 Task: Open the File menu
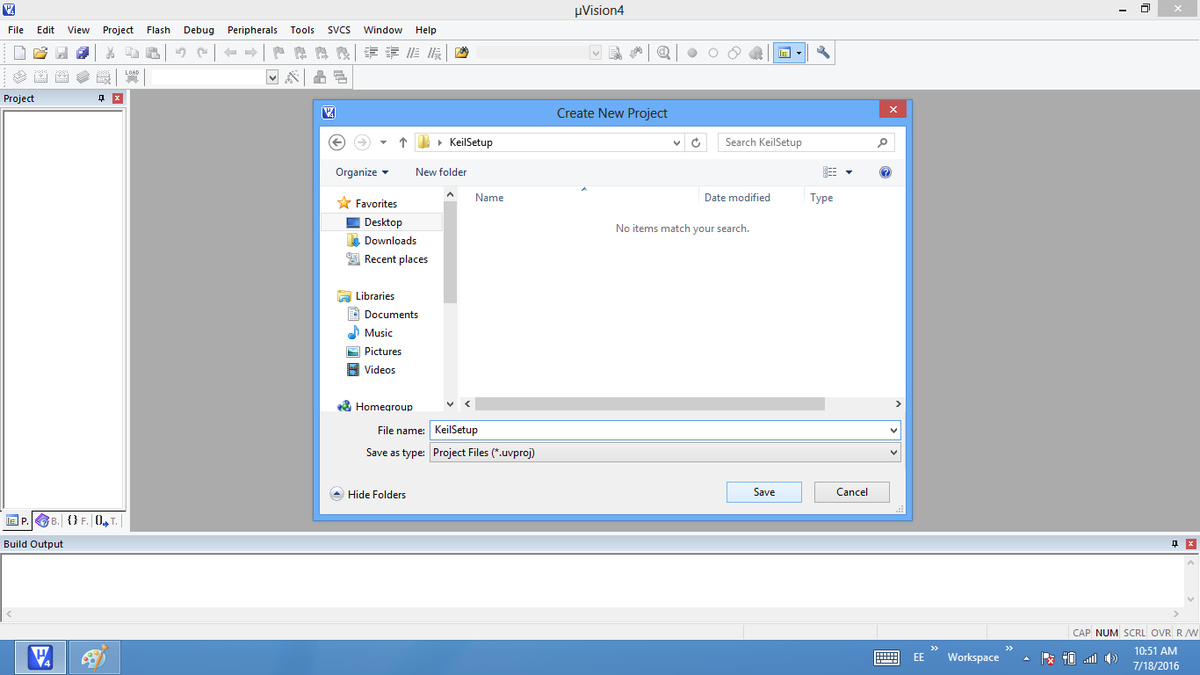point(16,30)
